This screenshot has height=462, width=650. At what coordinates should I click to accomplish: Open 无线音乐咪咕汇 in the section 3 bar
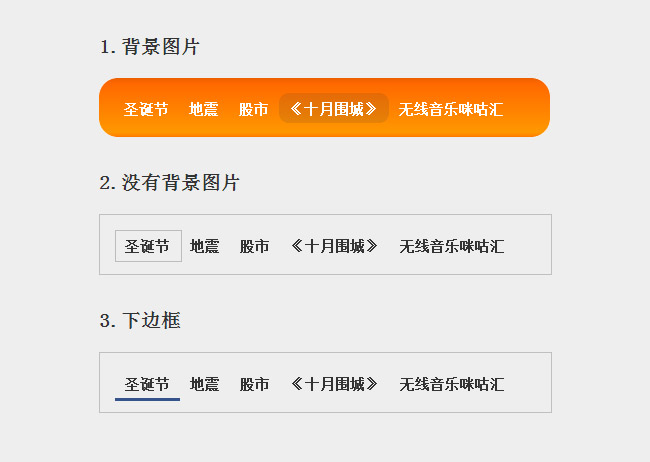point(451,384)
